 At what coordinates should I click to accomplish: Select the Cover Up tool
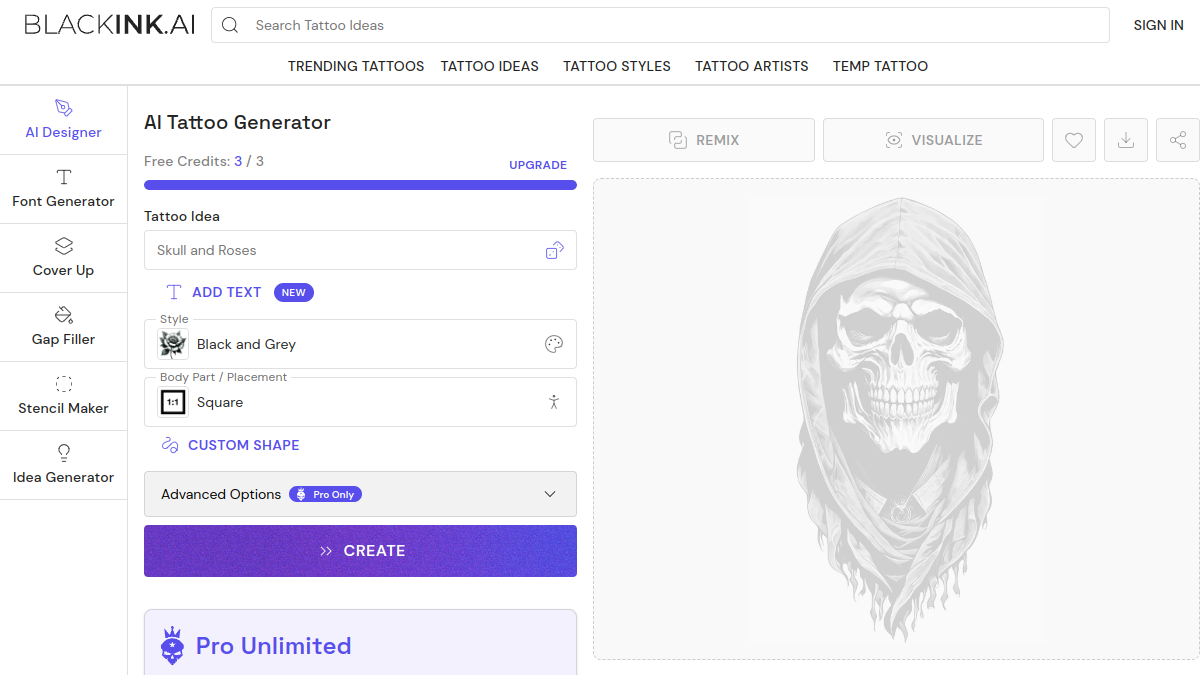[63, 258]
